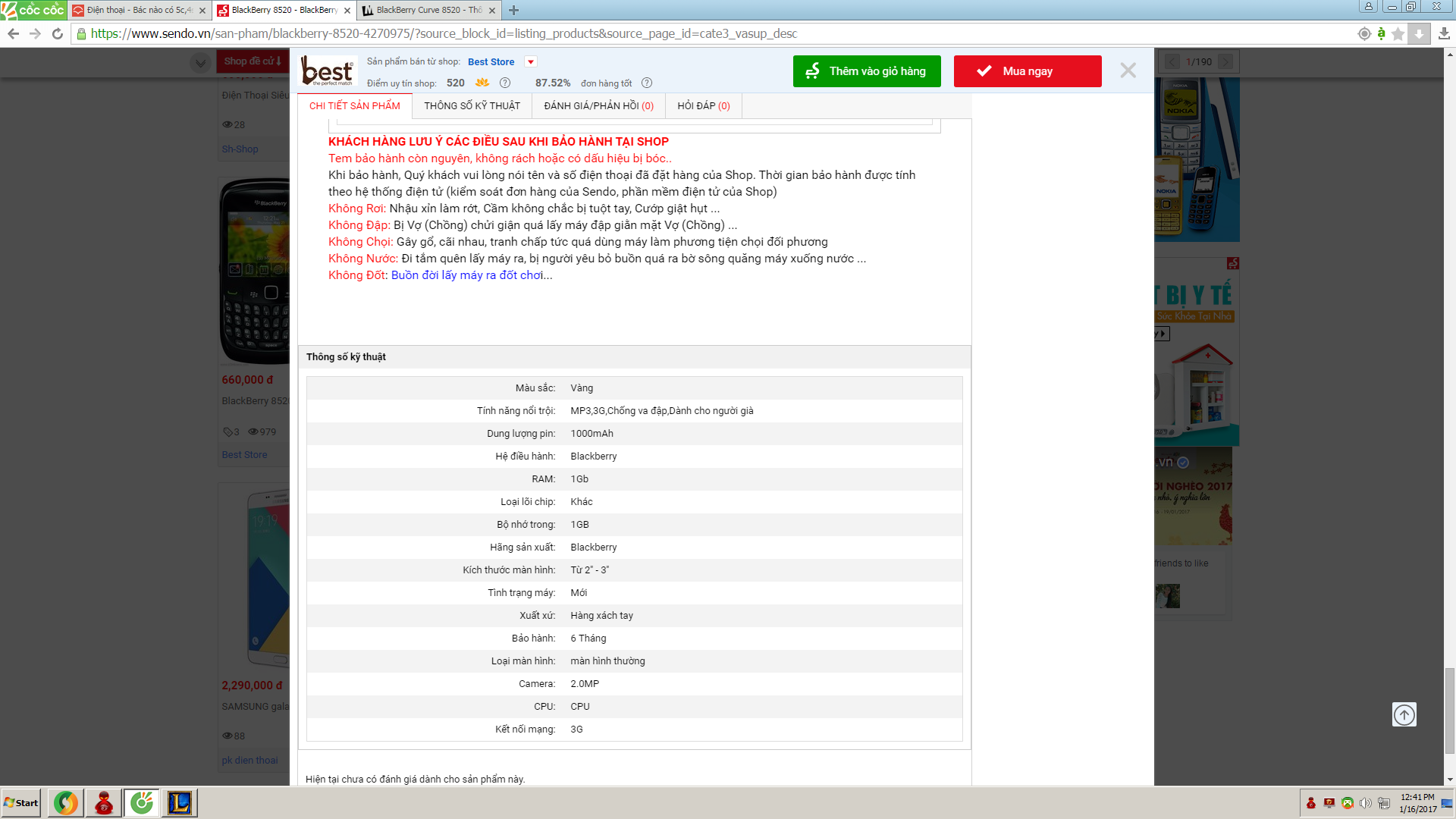
Task: Click the page vertical scrollbar thumb
Action: 1449,711
